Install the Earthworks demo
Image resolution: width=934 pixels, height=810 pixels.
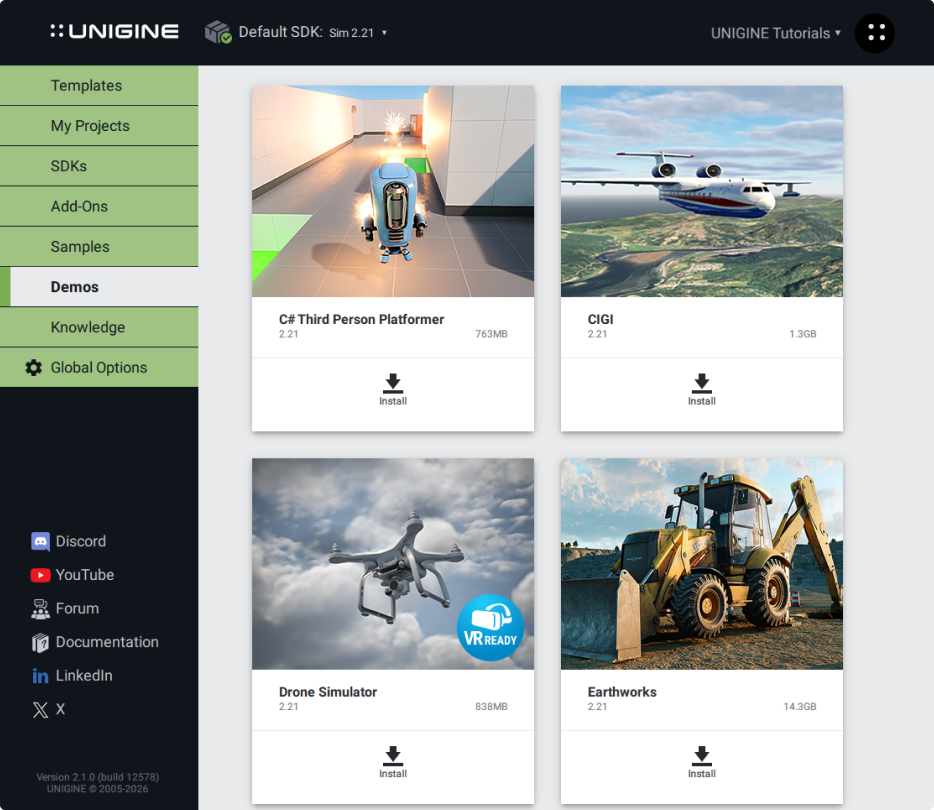[x=702, y=762]
